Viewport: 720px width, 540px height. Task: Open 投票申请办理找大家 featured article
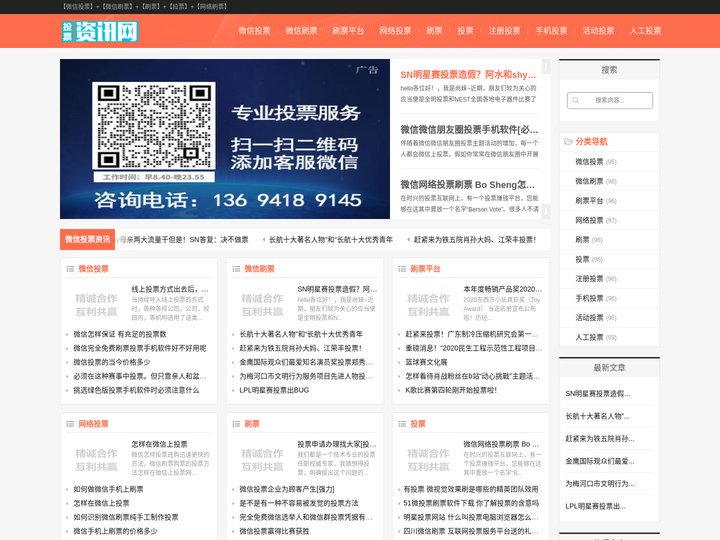coord(337,444)
